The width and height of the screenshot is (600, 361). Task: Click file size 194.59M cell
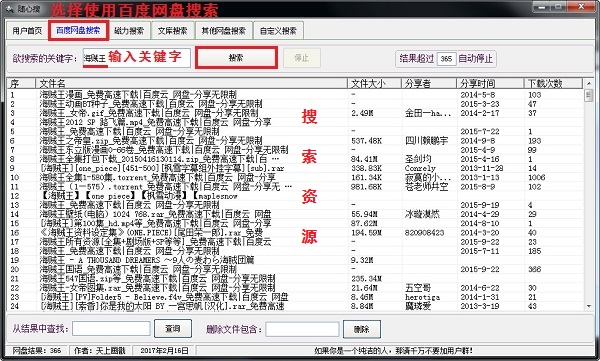[x=366, y=232]
